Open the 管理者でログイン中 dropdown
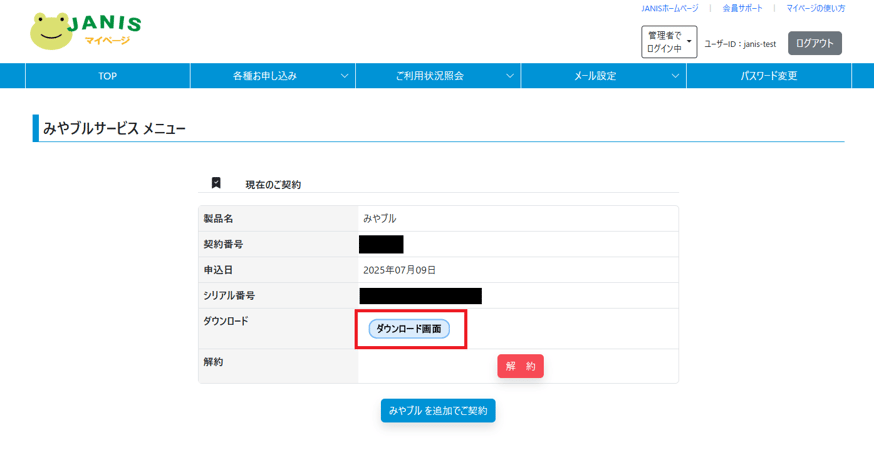This screenshot has height=450, width=874. (669, 42)
